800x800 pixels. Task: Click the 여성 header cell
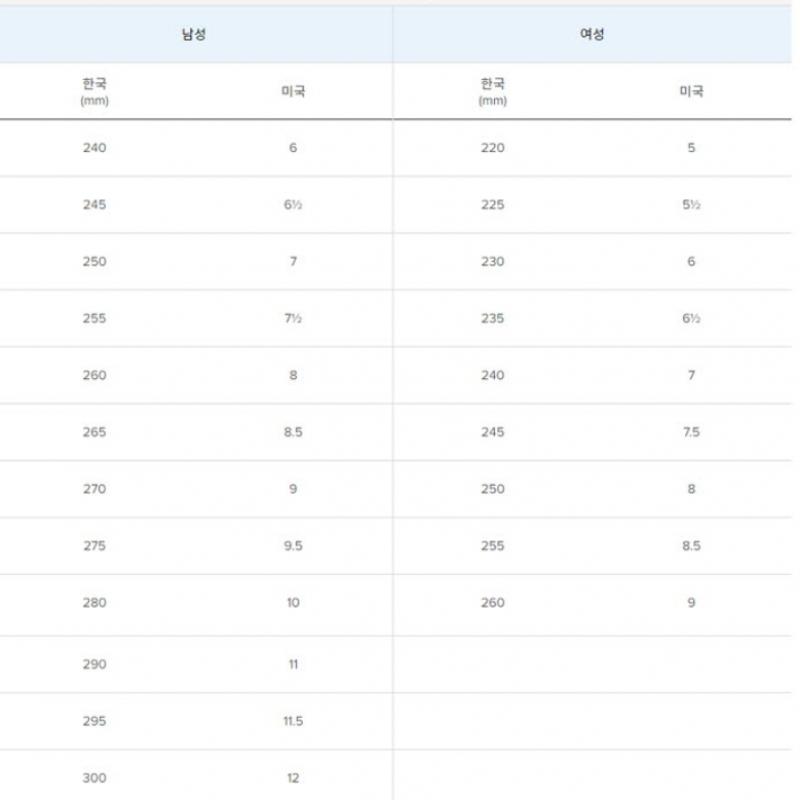592,34
